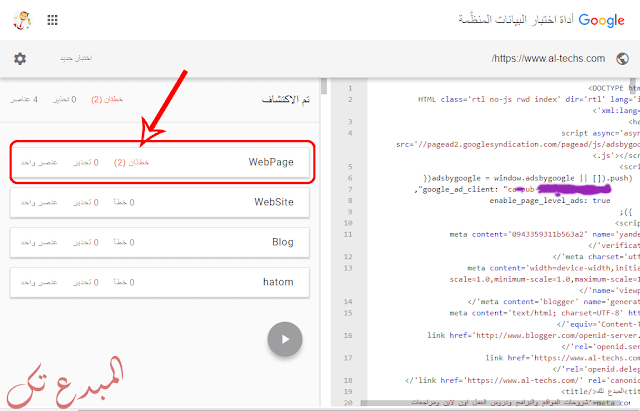The width and height of the screenshot is (640, 411).
Task: Click the red errors count on WebPage row
Action: [132, 161]
